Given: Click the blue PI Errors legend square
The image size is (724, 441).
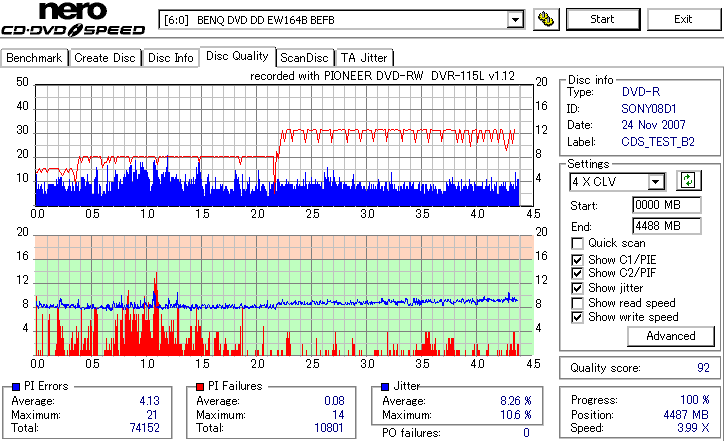Looking at the screenshot, I should 16,387.
